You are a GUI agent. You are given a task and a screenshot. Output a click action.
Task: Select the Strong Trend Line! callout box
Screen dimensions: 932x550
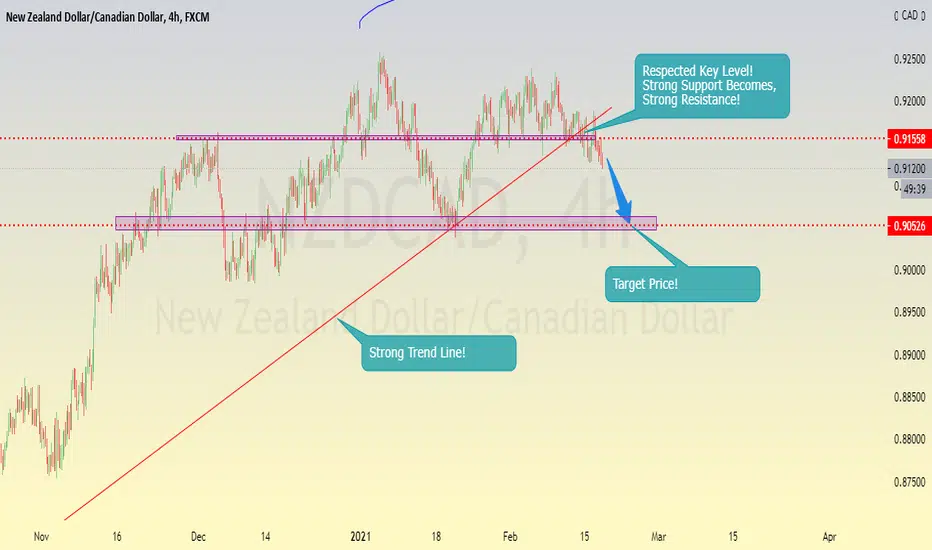[439, 353]
